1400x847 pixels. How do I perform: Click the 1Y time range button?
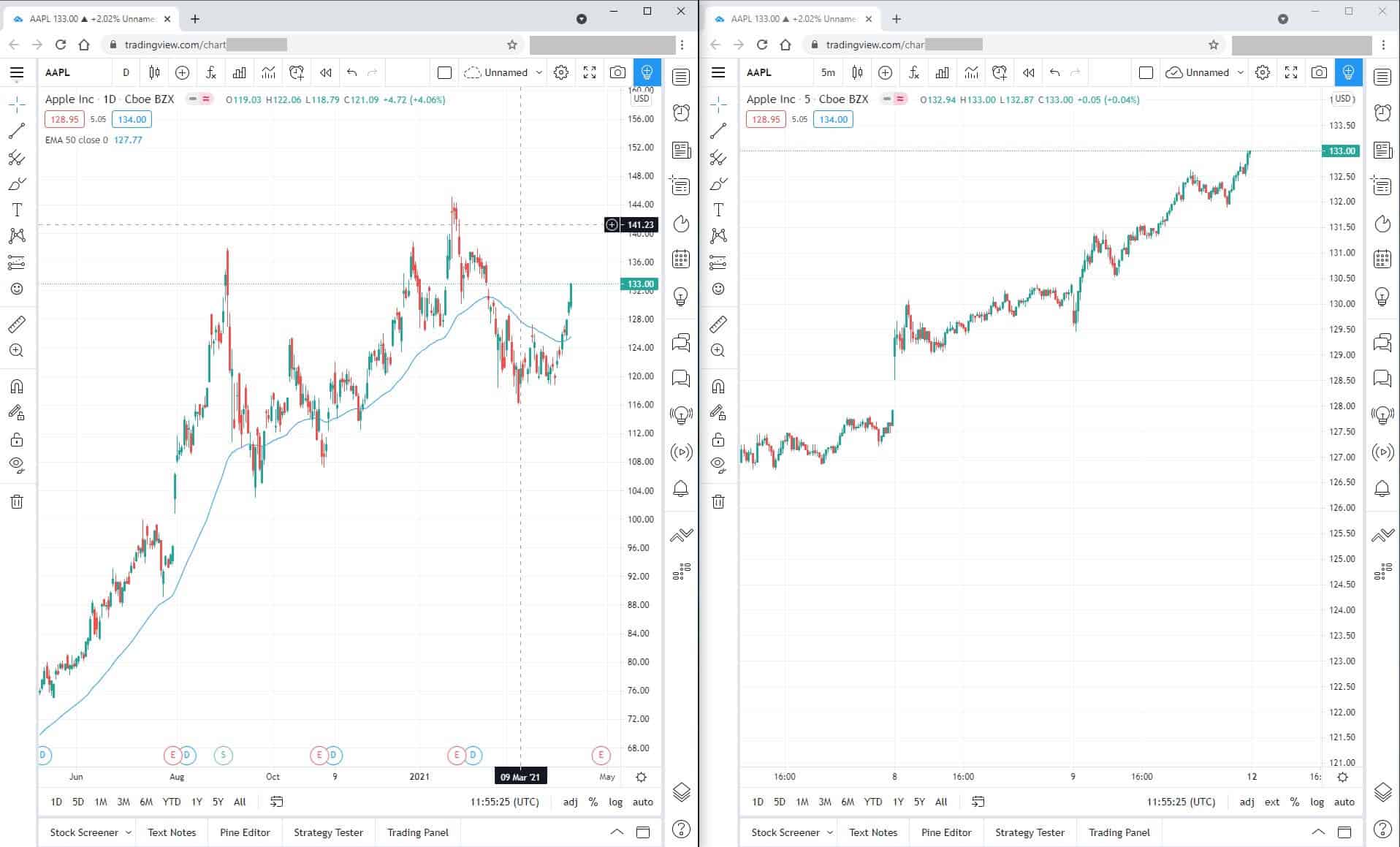[x=196, y=802]
